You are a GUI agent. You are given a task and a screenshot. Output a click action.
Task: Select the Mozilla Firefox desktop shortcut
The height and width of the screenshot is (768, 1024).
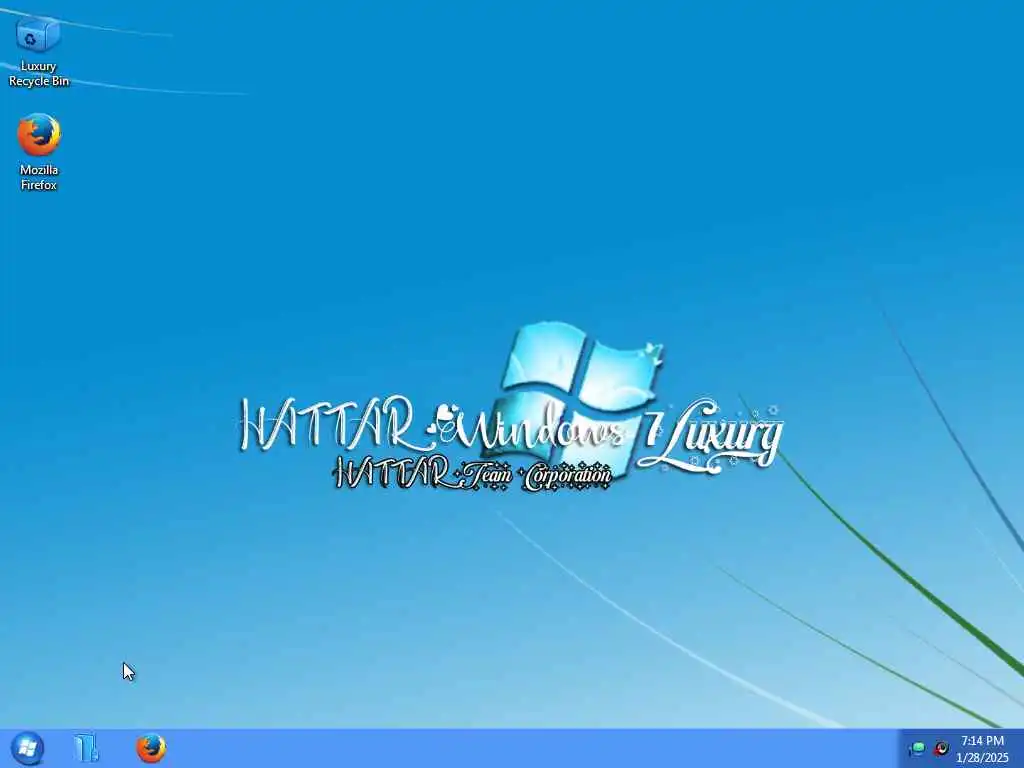[39, 152]
